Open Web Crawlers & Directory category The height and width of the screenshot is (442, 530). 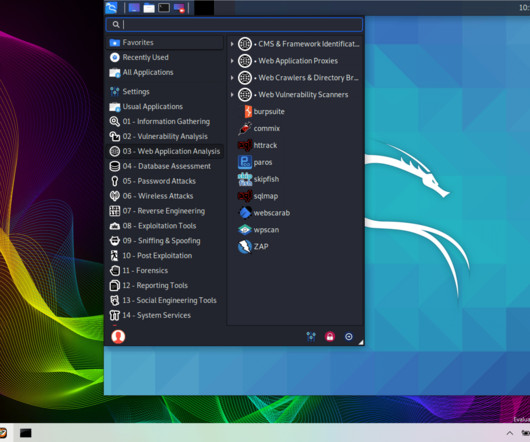click(x=298, y=78)
